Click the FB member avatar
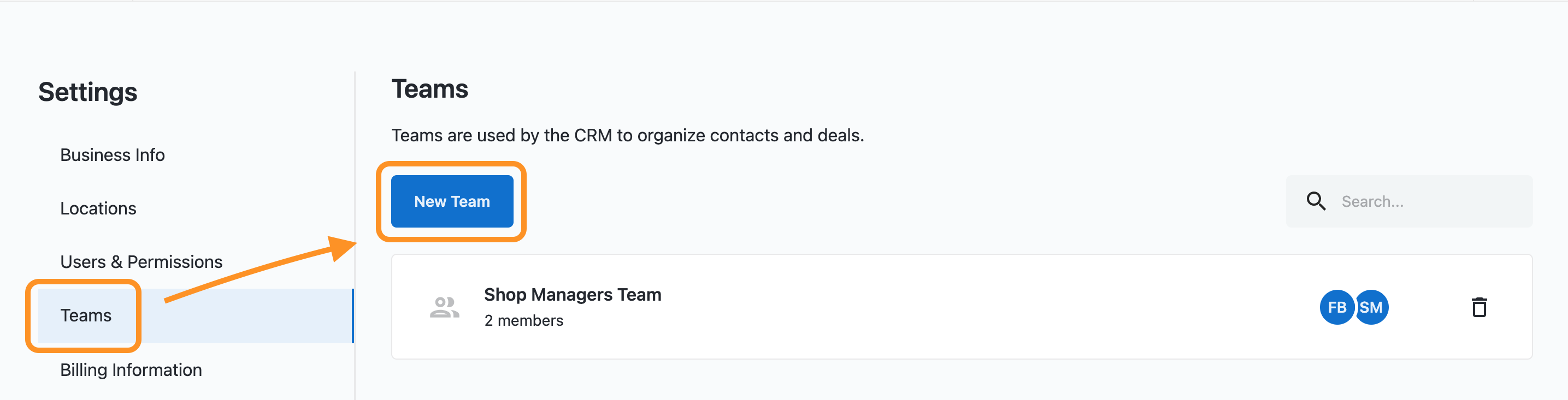Image resolution: width=1568 pixels, height=400 pixels. click(x=1337, y=307)
